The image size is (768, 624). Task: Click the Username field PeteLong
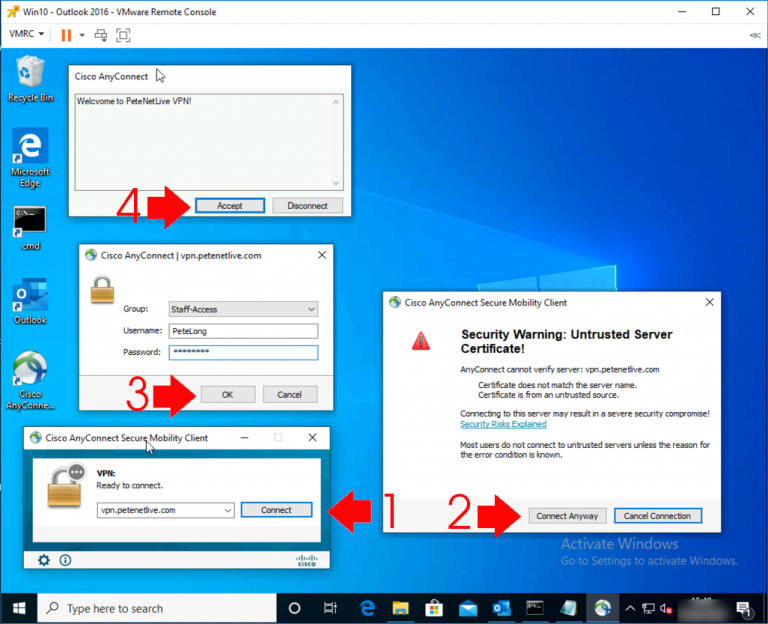[243, 331]
